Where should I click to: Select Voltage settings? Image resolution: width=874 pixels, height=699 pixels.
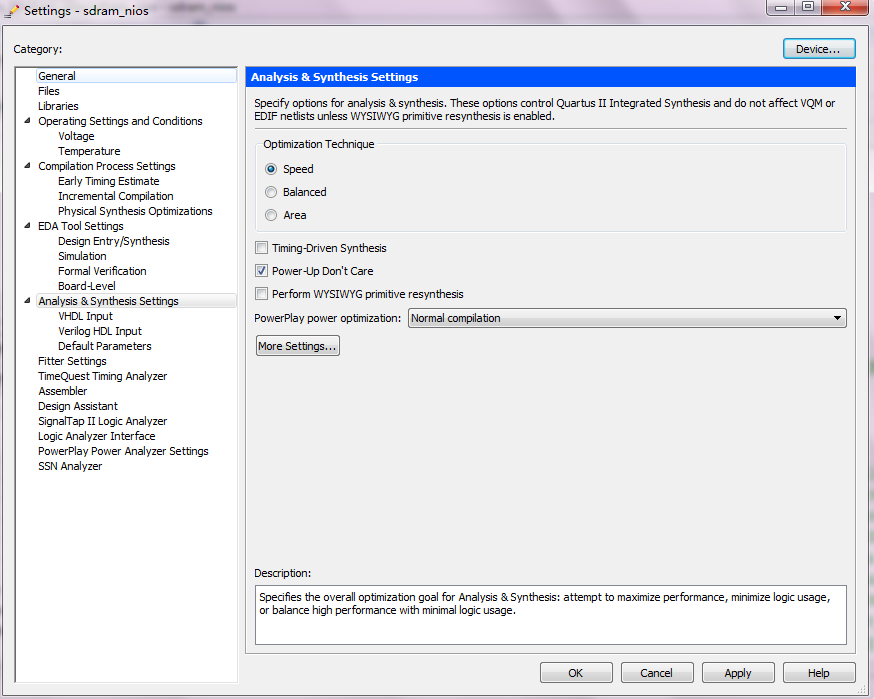point(76,136)
